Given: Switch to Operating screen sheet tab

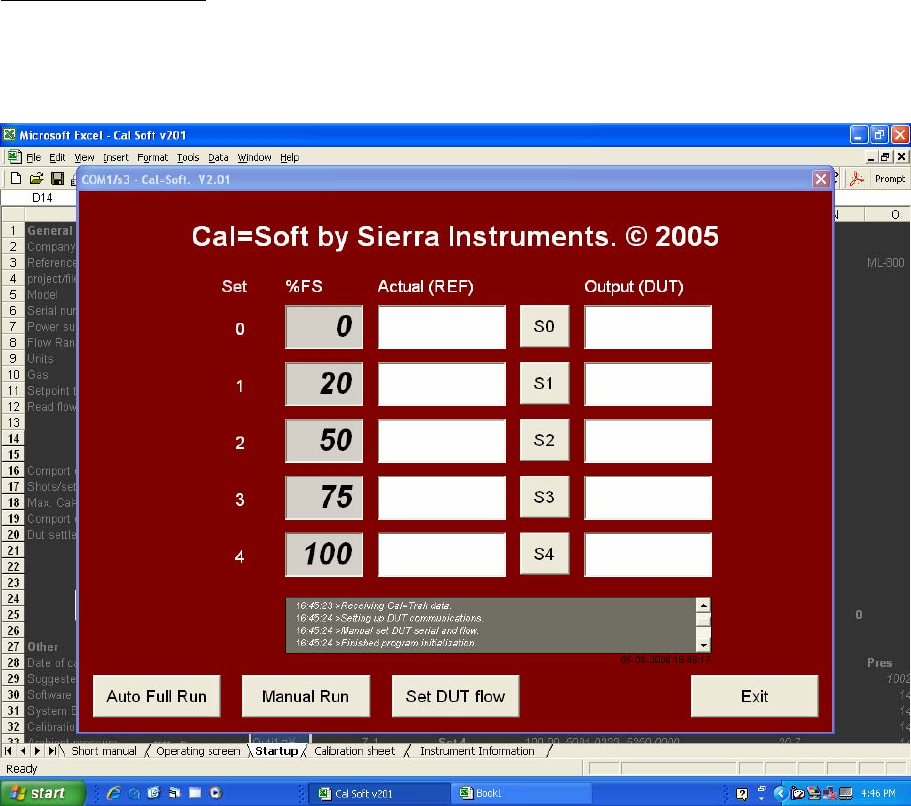Looking at the screenshot, I should [x=198, y=751].
